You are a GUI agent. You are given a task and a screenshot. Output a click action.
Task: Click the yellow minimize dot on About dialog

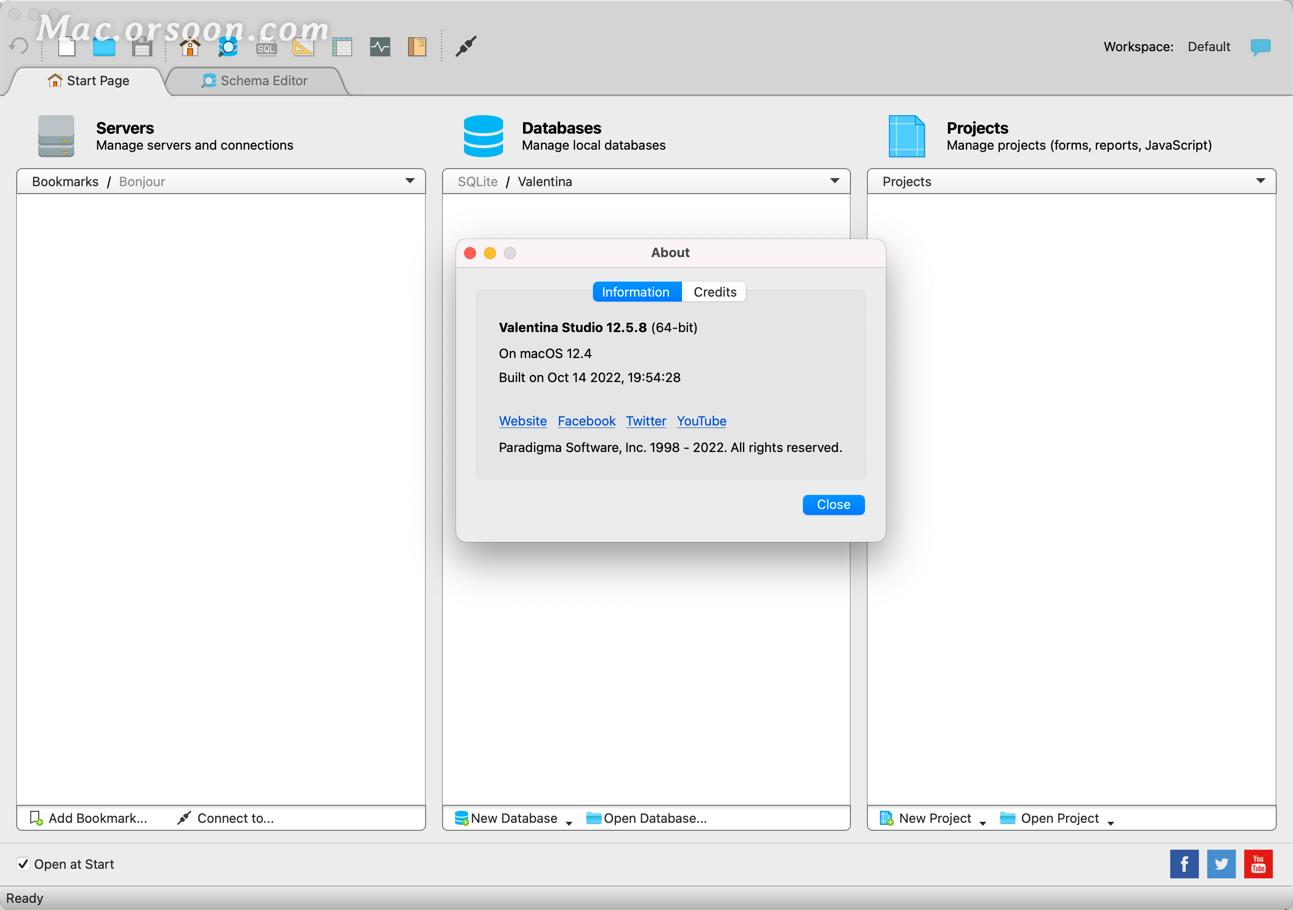[490, 253]
